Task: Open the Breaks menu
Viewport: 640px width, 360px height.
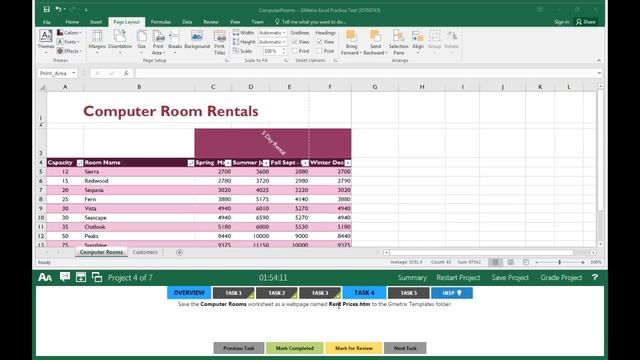Action: tap(175, 42)
